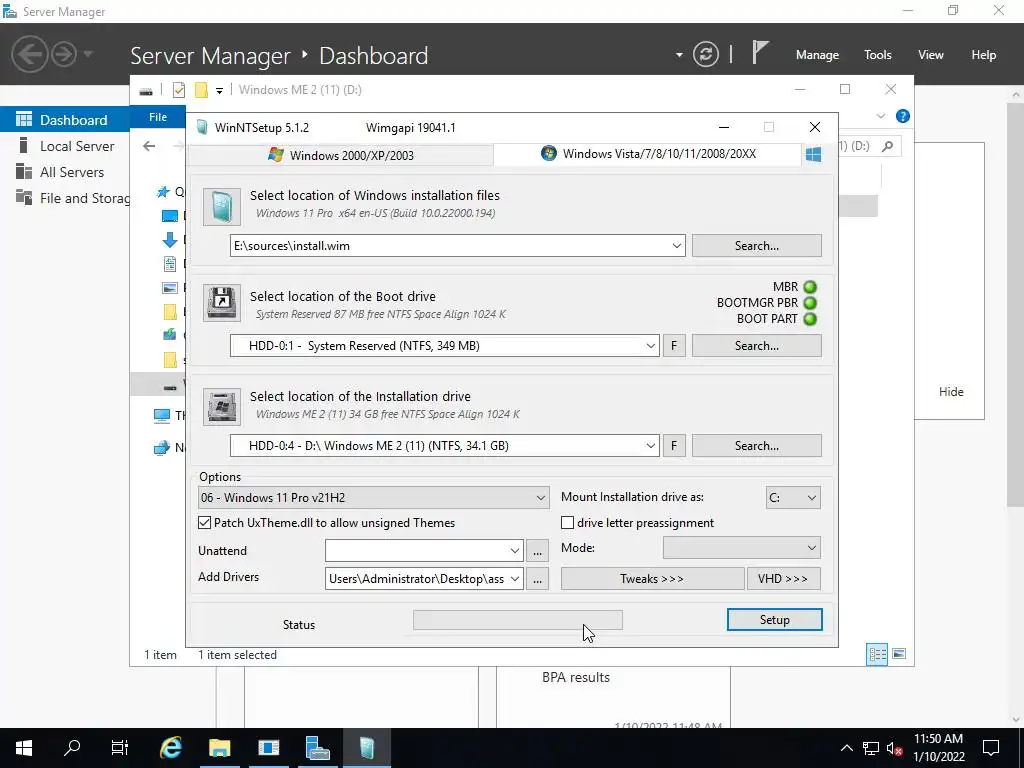This screenshot has height=768, width=1024.
Task: Switch Explorer to details view icon
Action: click(877, 654)
